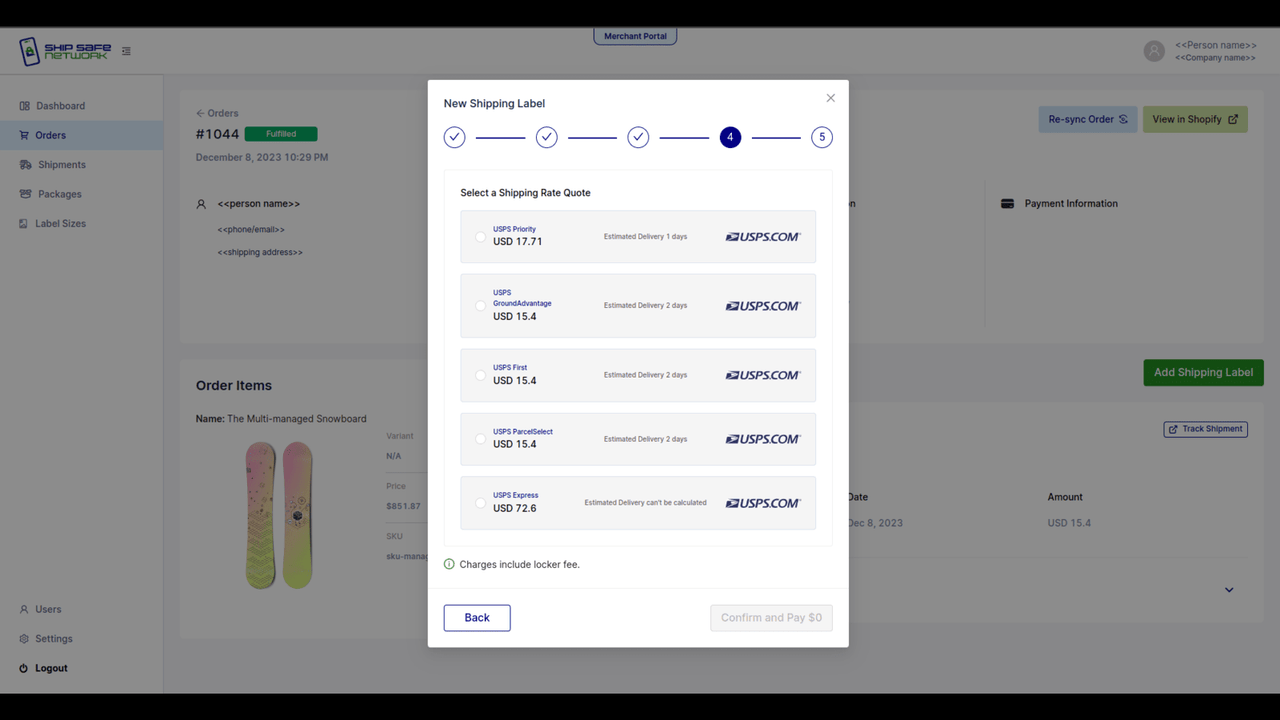Click the USPS.COM logo in USPS Express row
This screenshot has width=1280, height=720.
click(x=763, y=503)
